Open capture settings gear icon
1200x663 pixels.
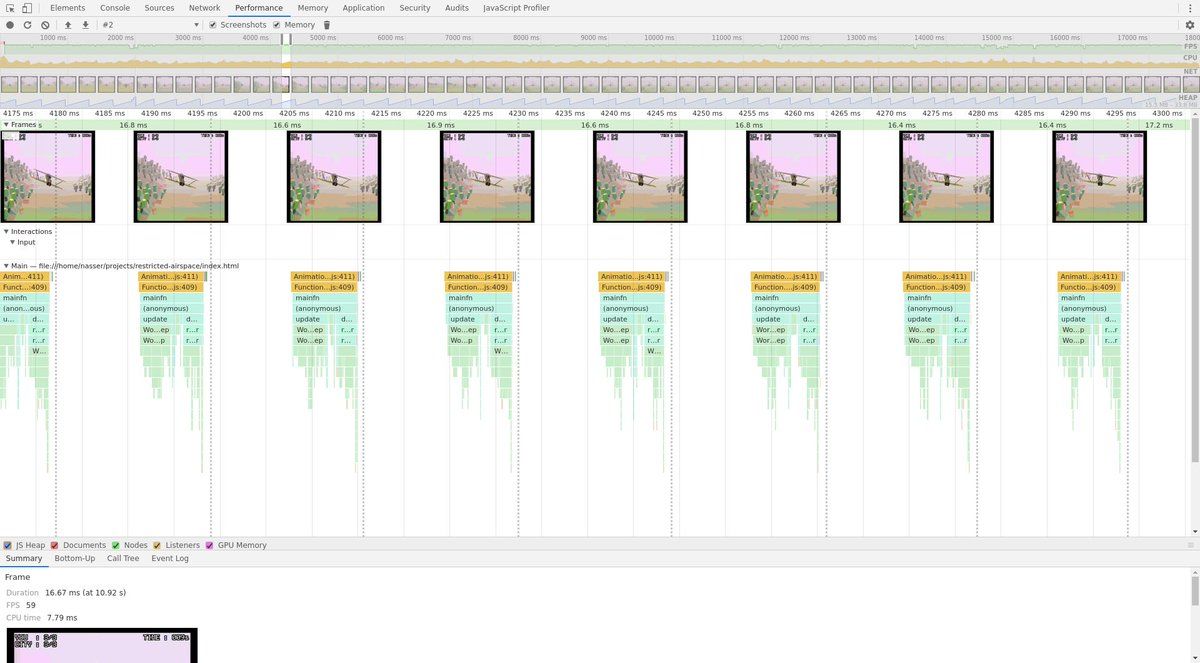click(x=1190, y=25)
